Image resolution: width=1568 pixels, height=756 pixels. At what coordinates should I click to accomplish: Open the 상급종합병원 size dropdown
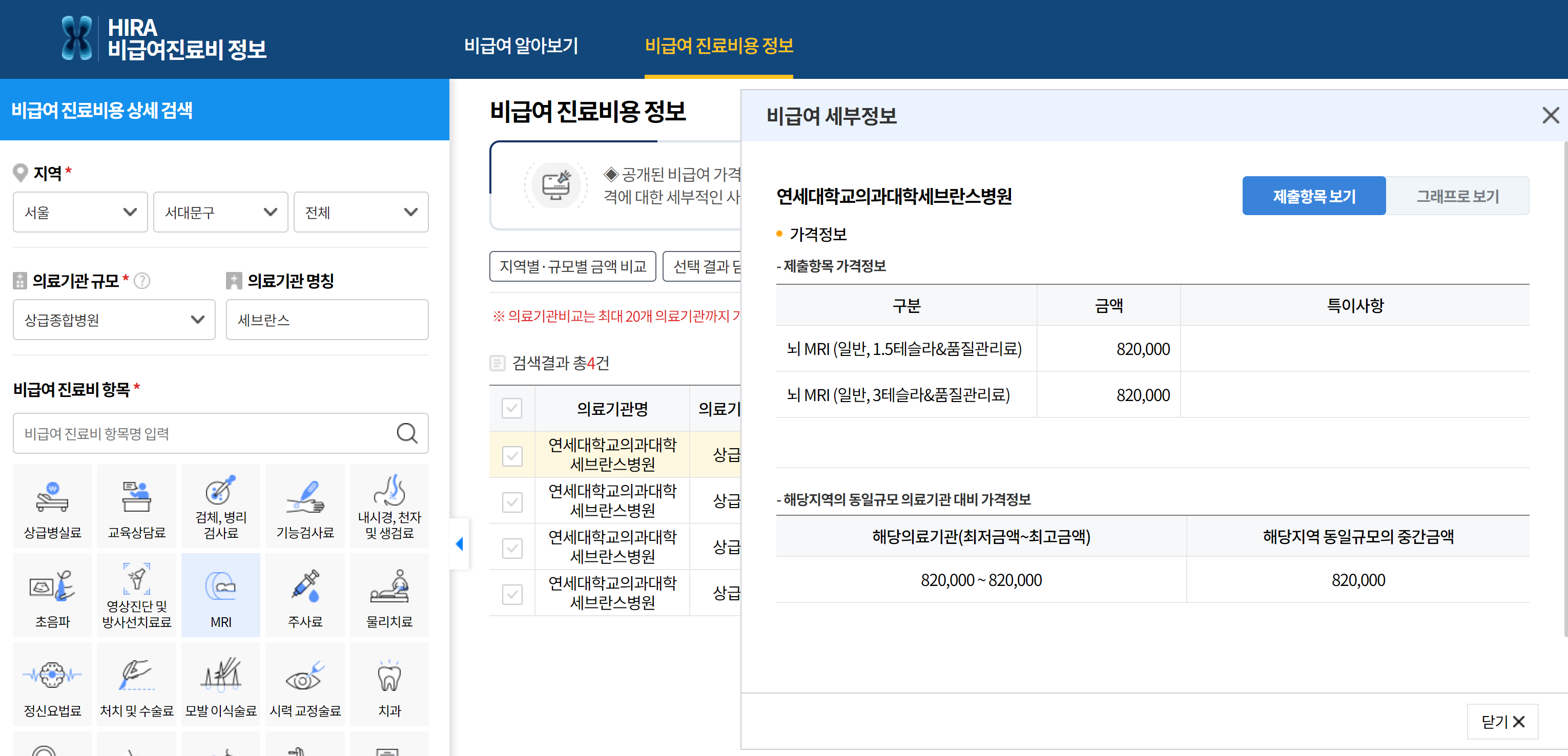tap(114, 319)
